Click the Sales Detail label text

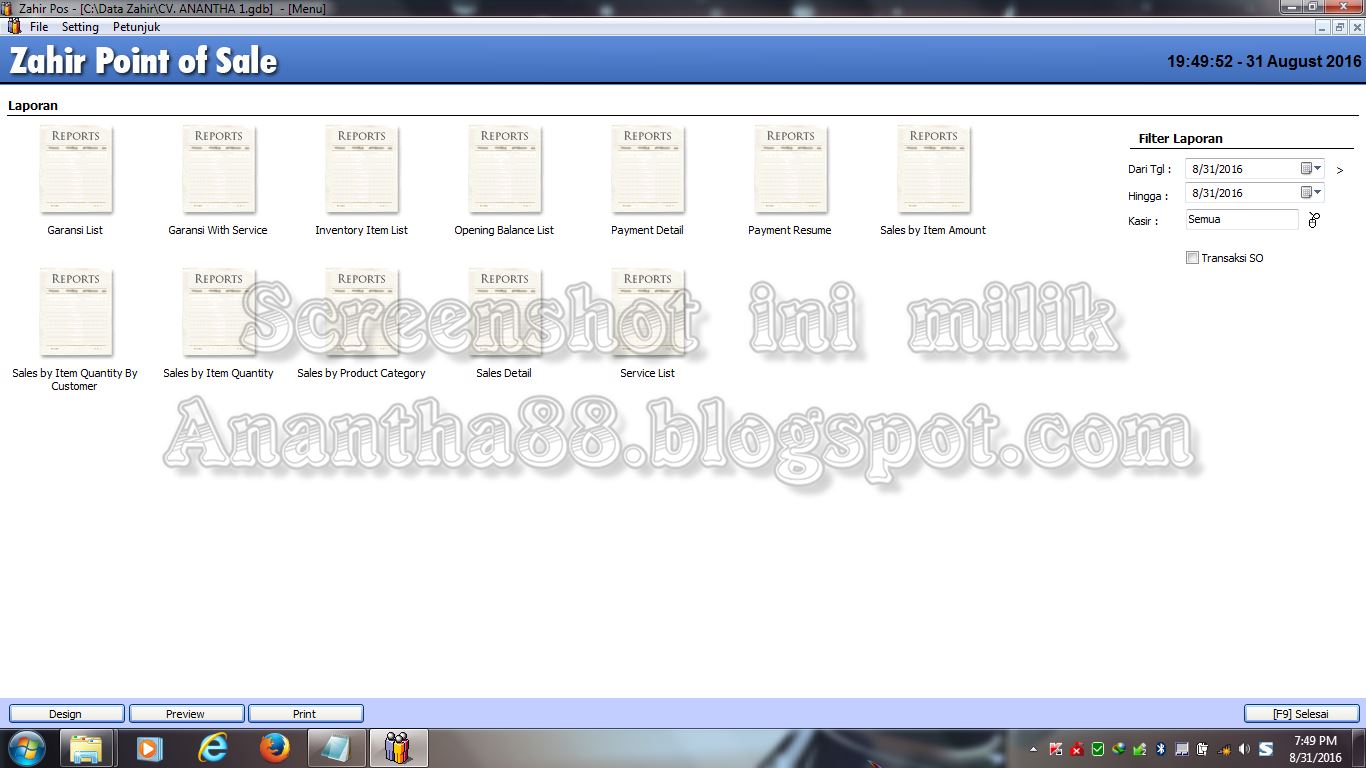pos(504,373)
